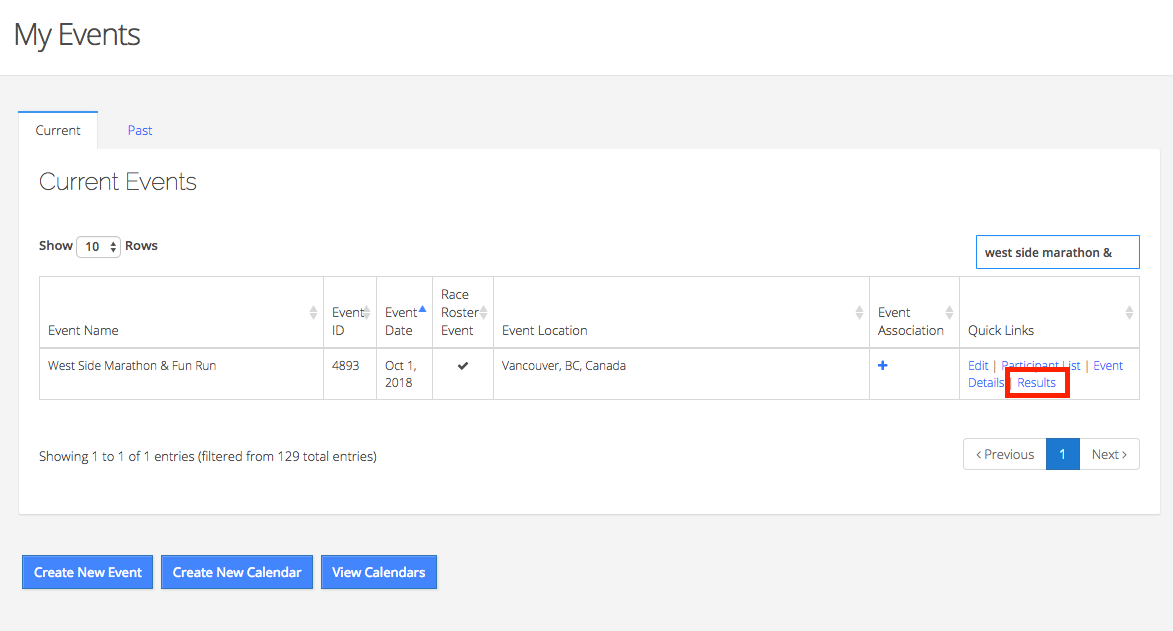The width and height of the screenshot is (1173, 631).
Task: Open the Participant List link
Action: point(1041,365)
